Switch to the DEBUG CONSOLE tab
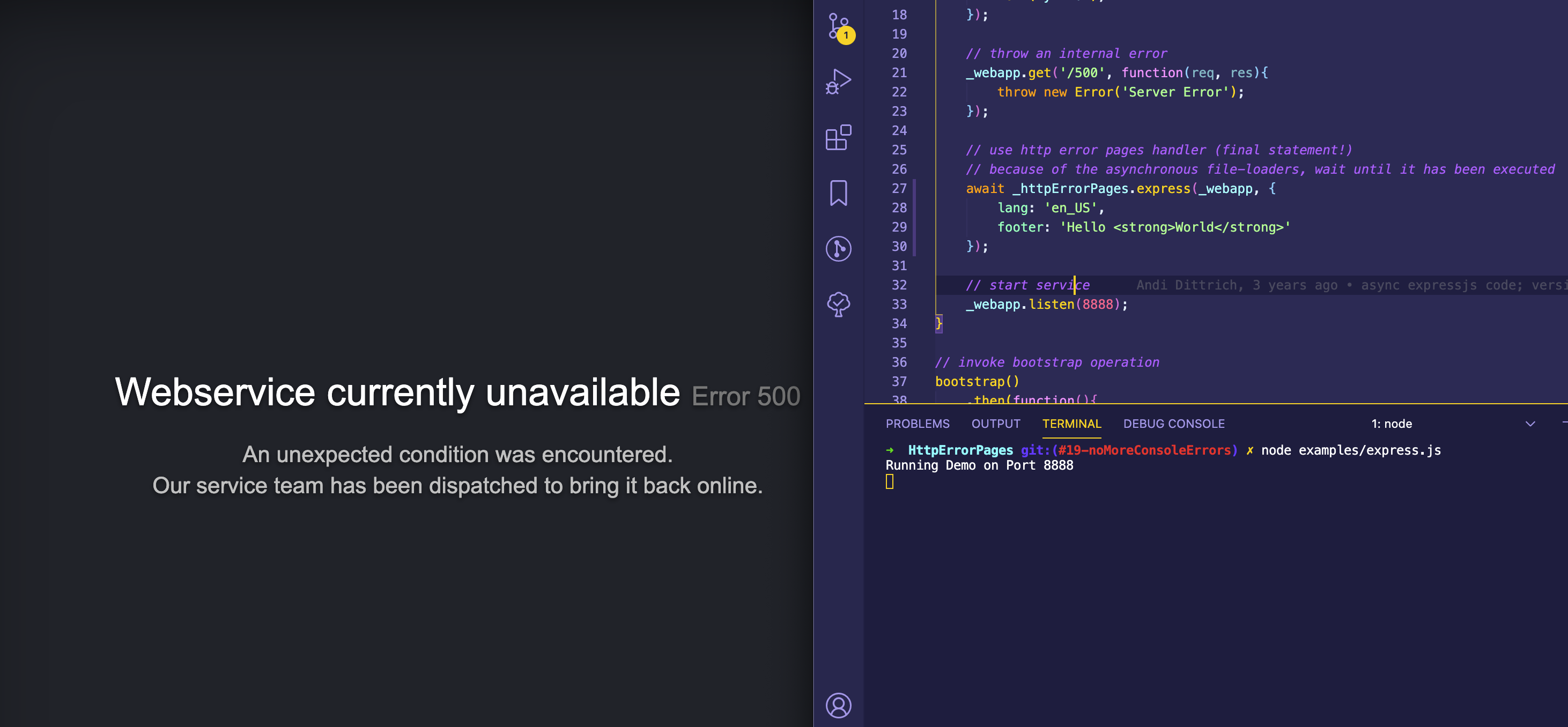1568x727 pixels. point(1173,424)
